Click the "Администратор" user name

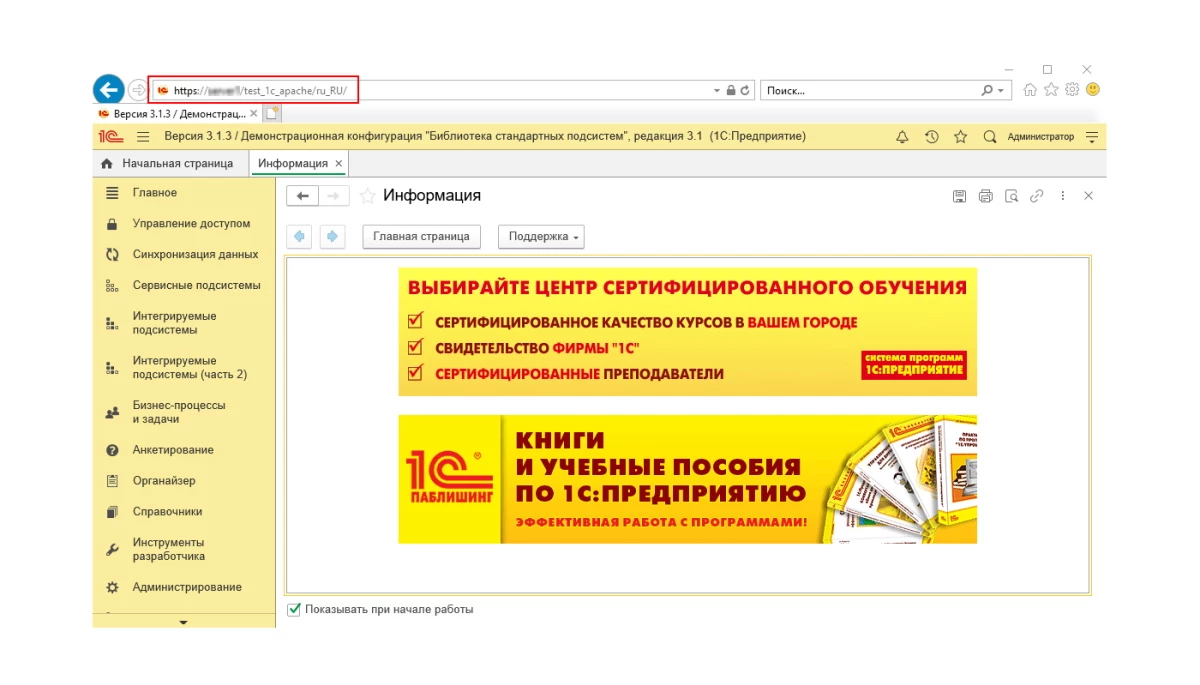tap(1040, 137)
